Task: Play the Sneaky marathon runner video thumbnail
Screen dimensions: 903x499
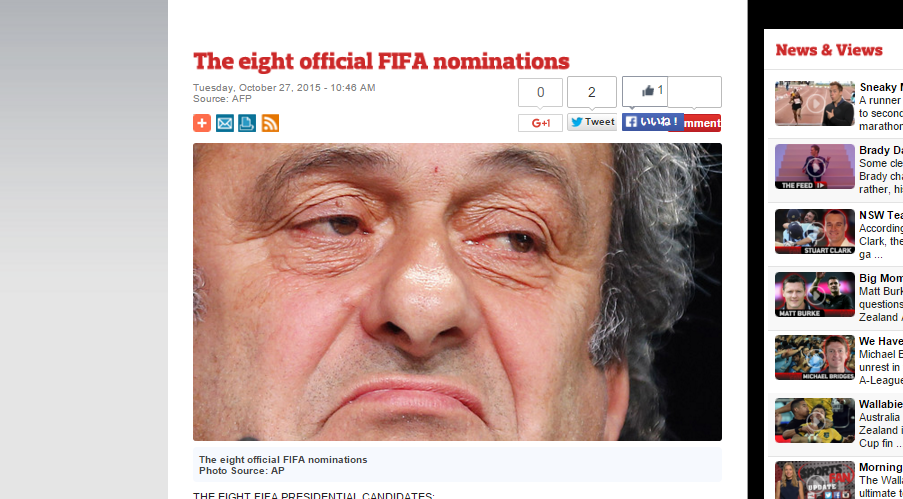Action: click(814, 103)
